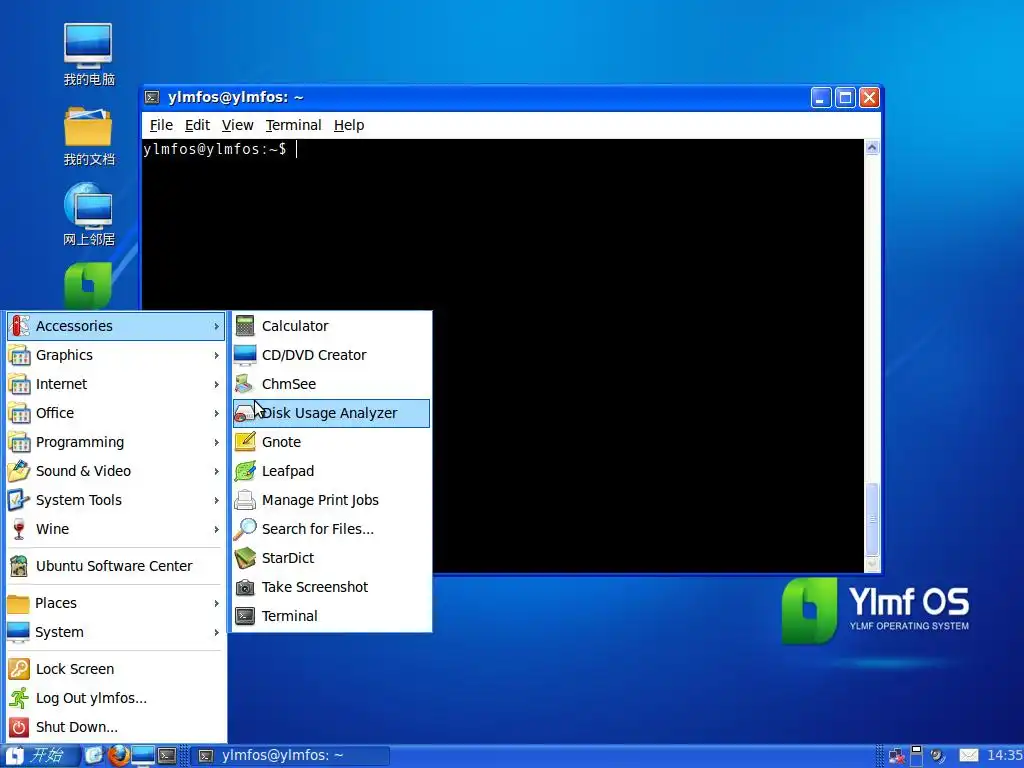Minimize the terminal window
This screenshot has width=1024, height=768.
[x=821, y=97]
